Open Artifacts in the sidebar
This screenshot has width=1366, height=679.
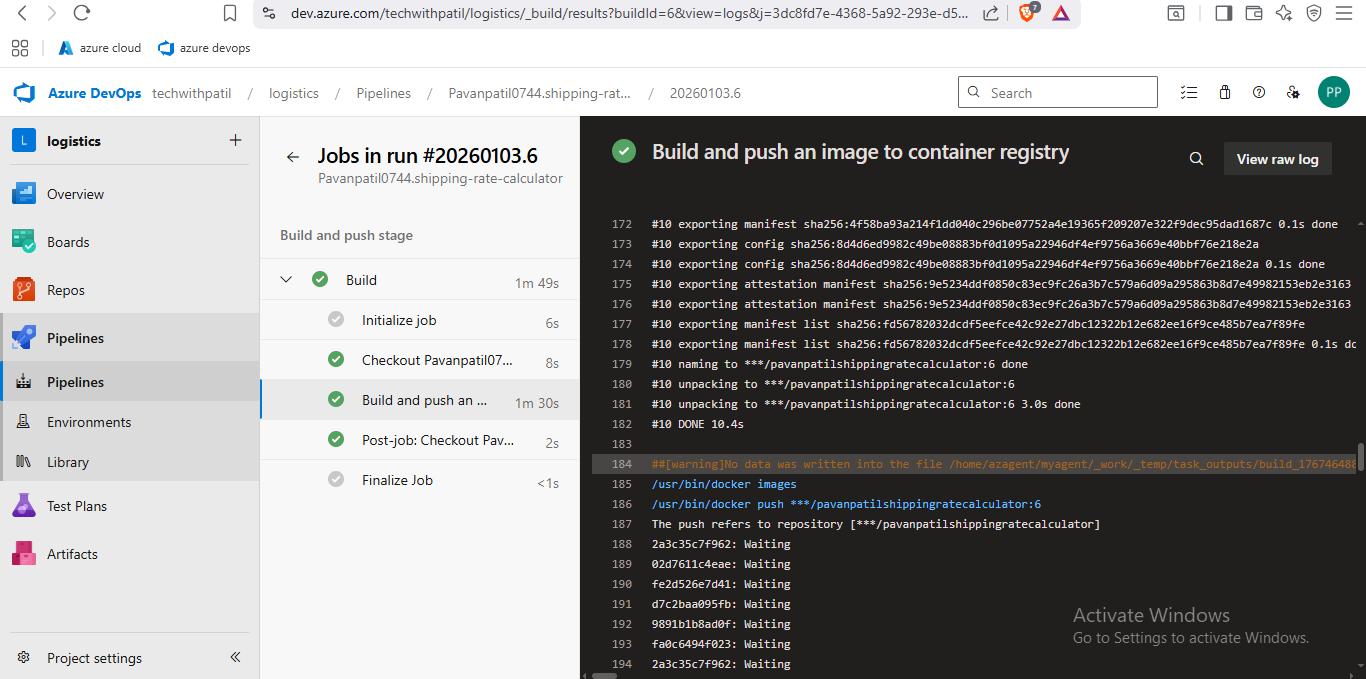pos(72,554)
